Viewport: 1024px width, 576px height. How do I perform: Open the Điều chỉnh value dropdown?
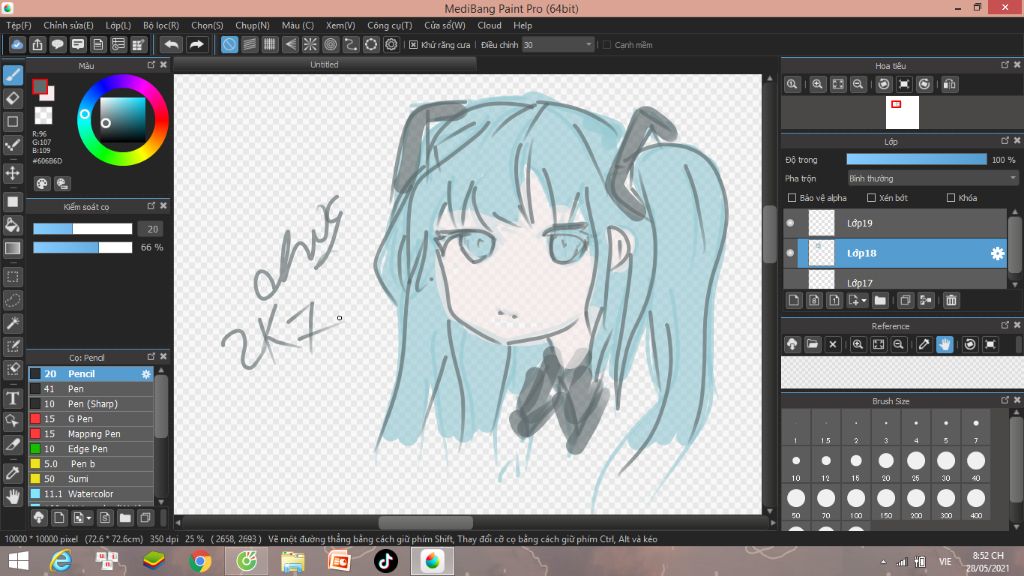[588, 45]
